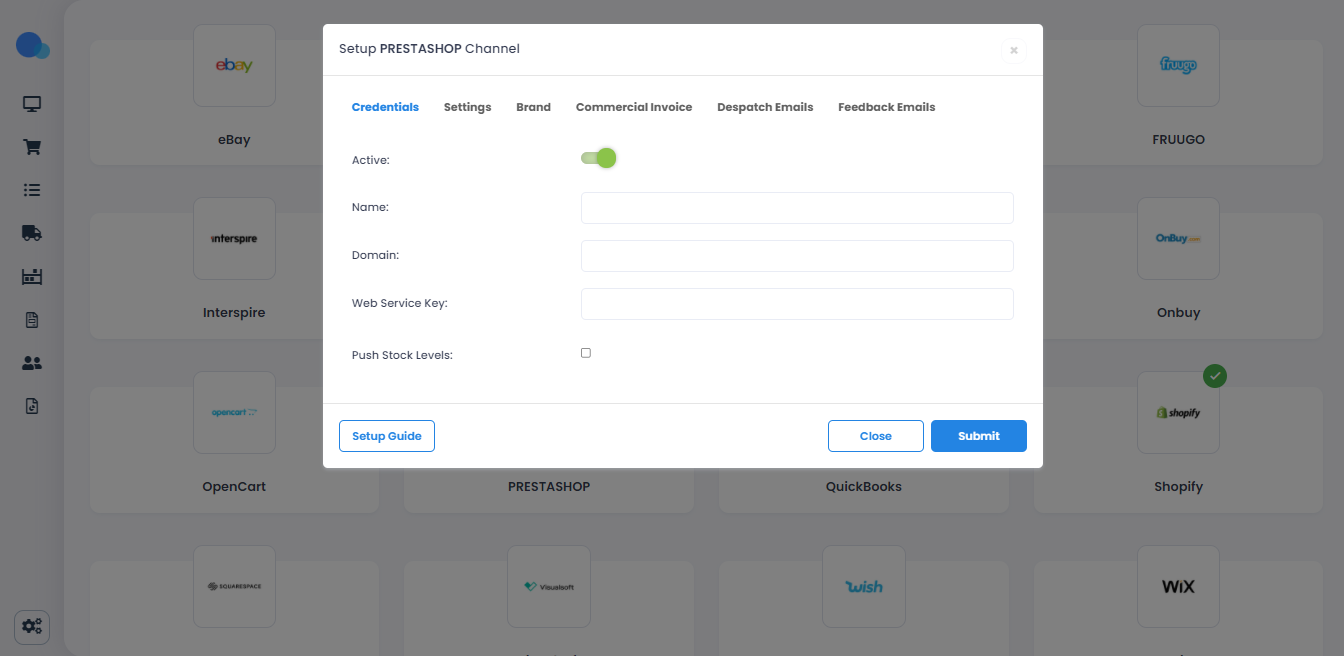This screenshot has height=656, width=1344.
Task: Select the Wish logo tile
Action: 864,586
